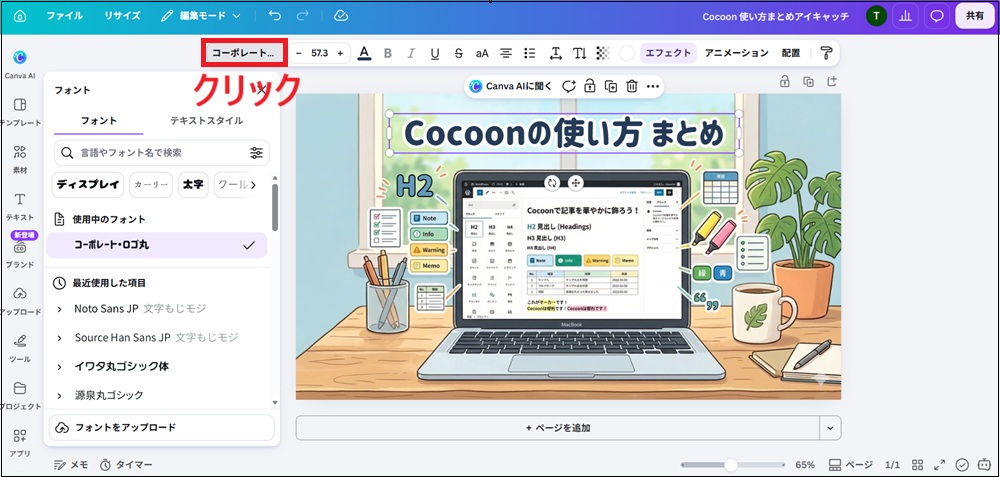Open the アプリ sidebar panel
This screenshot has height=477, width=1000.
20,442
